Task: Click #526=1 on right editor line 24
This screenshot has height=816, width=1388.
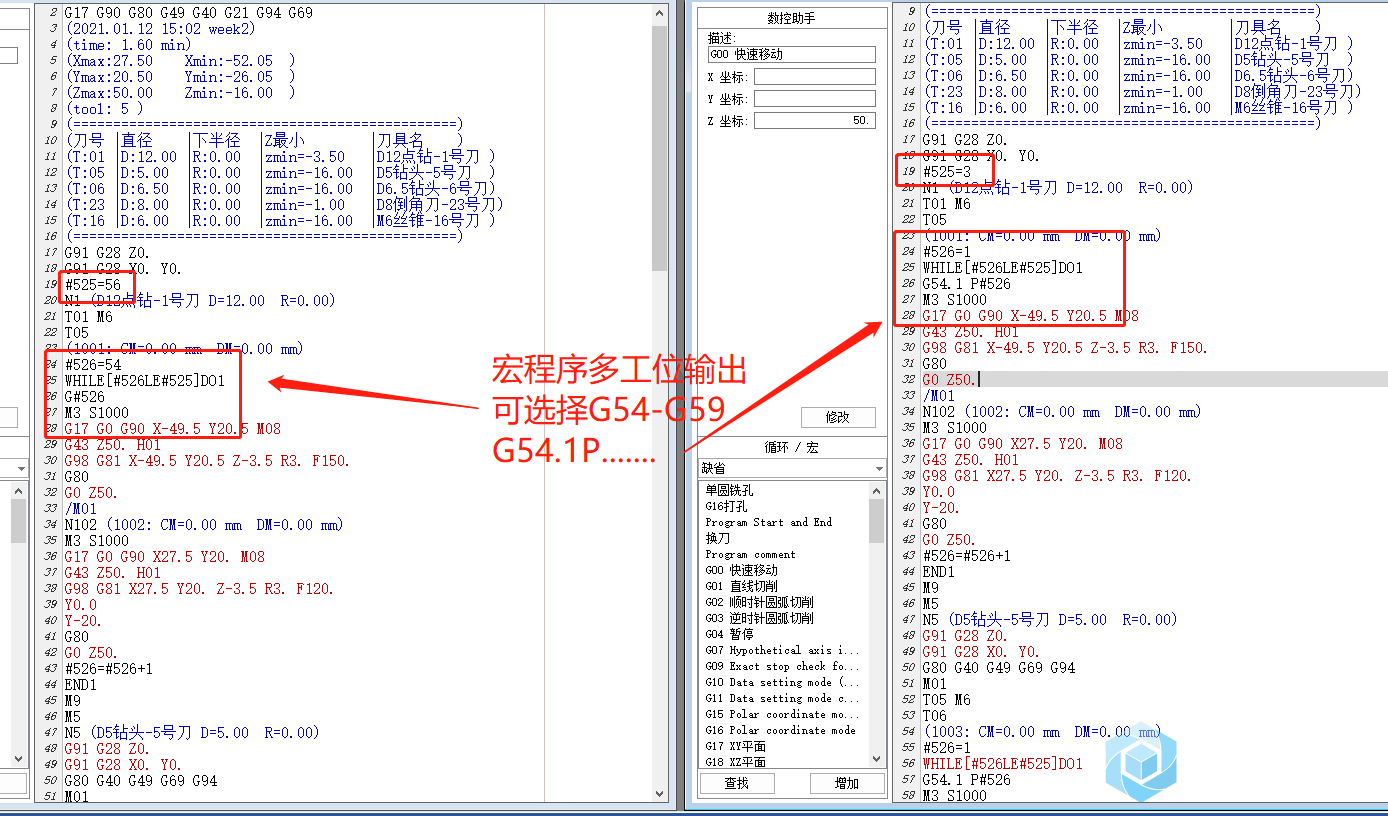Action: (947, 252)
